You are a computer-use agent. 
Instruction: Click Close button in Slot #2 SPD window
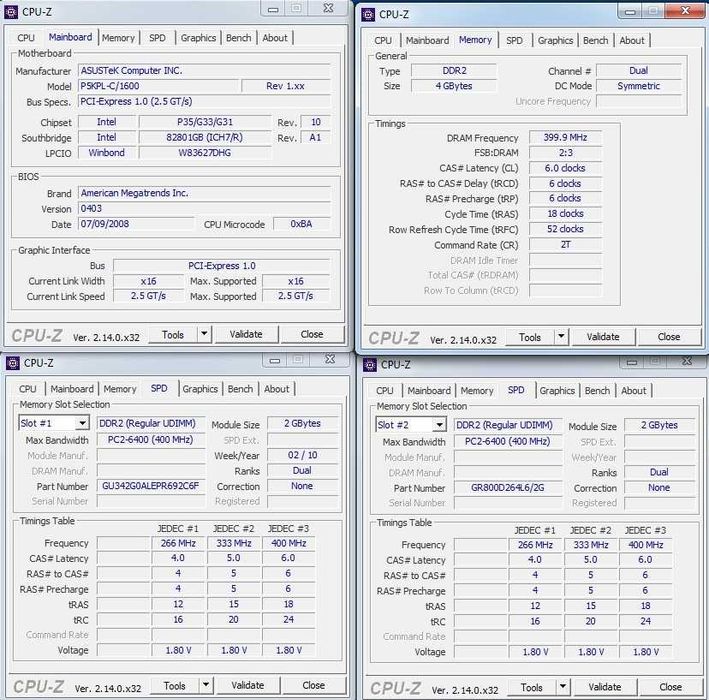[671, 687]
